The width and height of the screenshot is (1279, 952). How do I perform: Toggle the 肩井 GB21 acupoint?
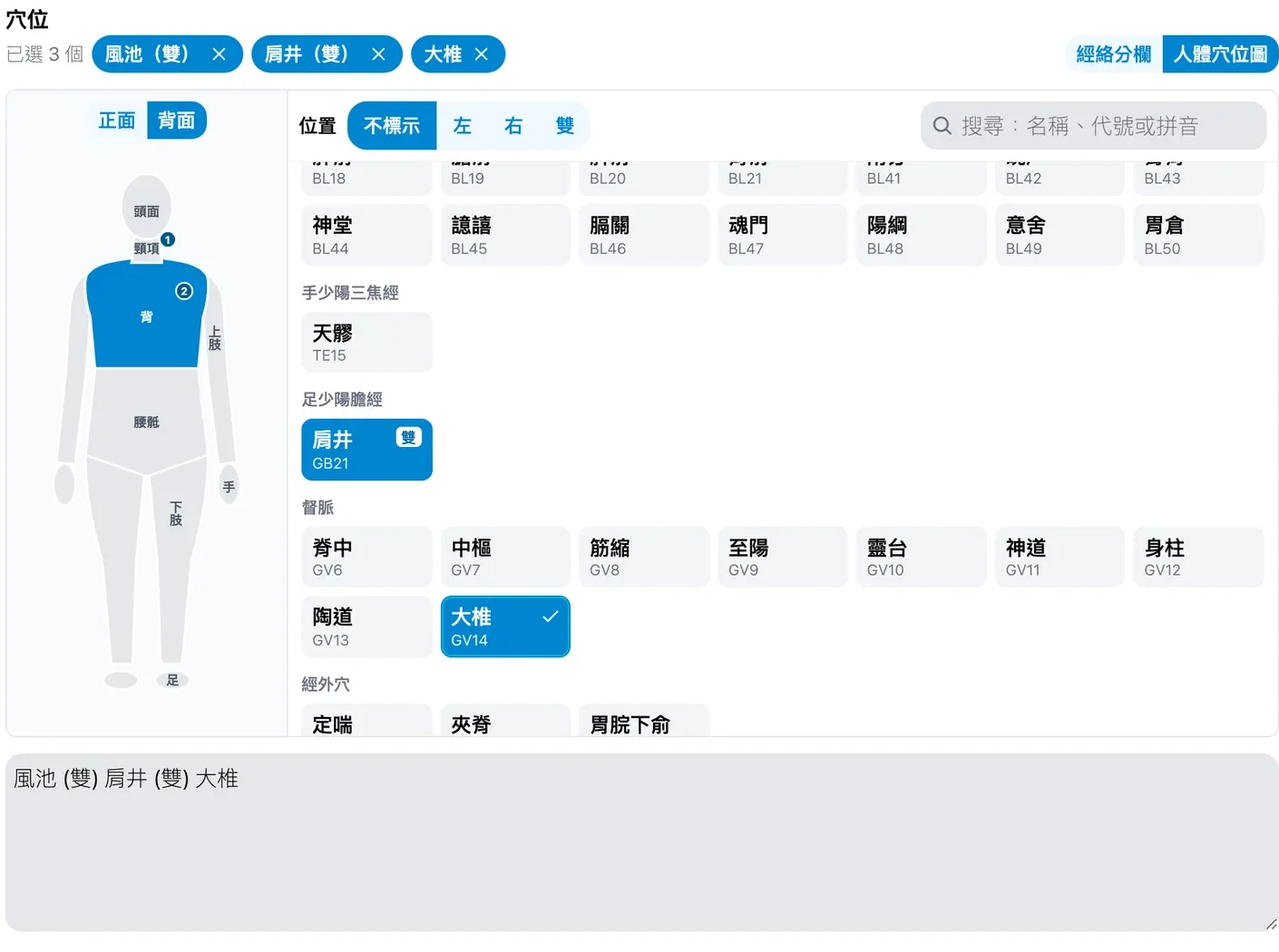coord(366,450)
